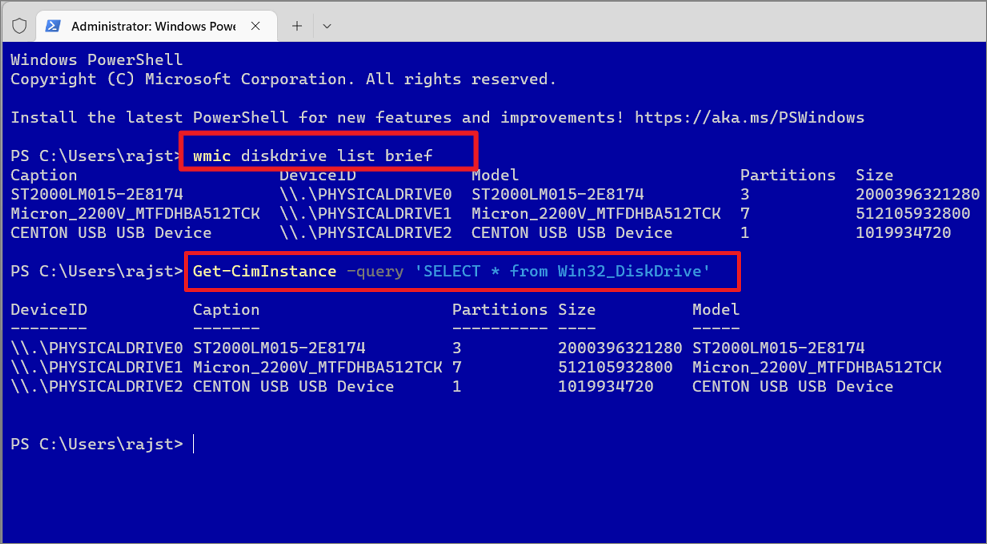The image size is (987, 544).
Task: Click the shield icon in the title bar
Action: pyautogui.click(x=20, y=26)
